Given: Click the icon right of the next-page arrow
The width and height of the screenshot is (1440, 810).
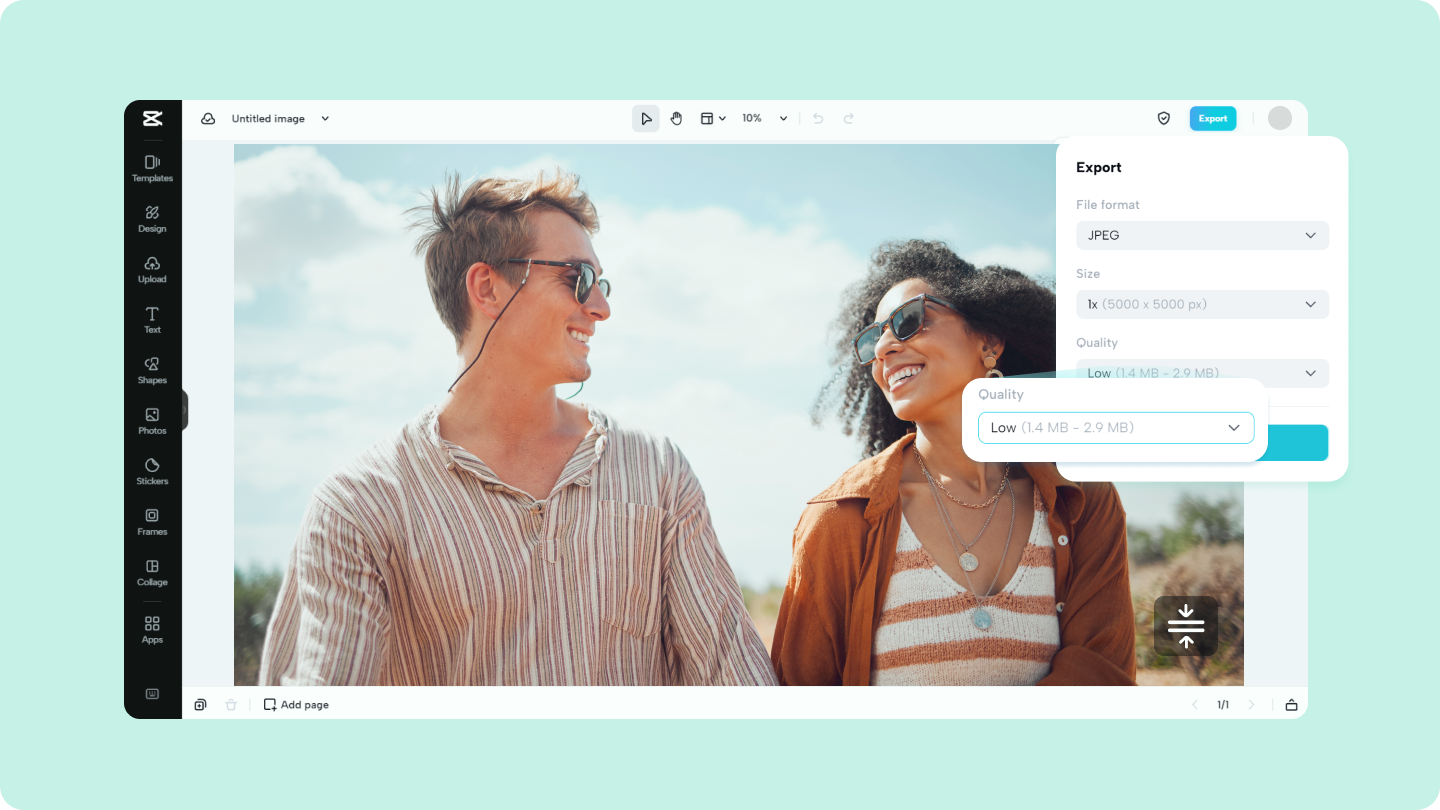Looking at the screenshot, I should [x=1291, y=705].
